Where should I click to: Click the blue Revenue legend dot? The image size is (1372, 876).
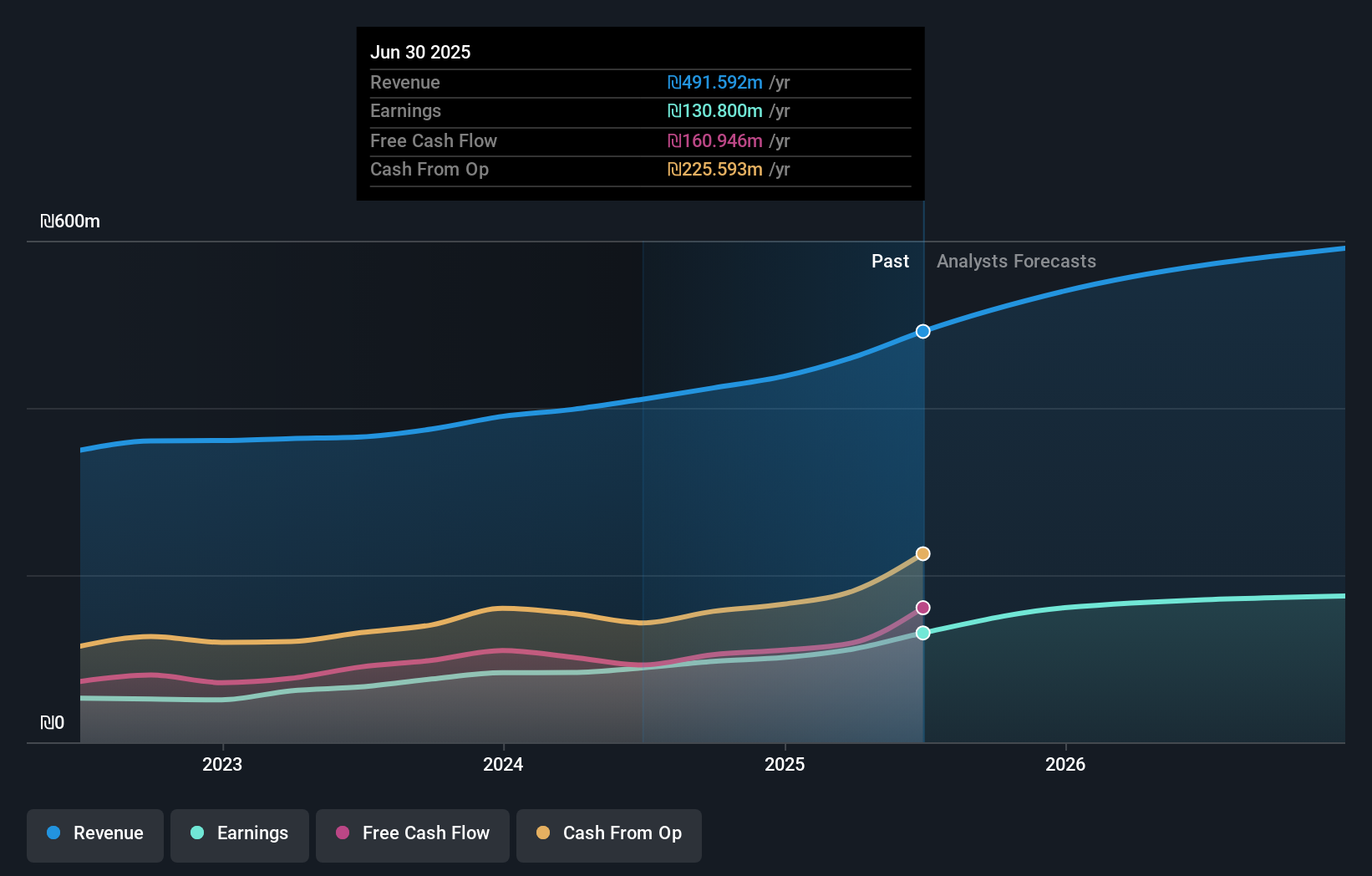(x=53, y=833)
